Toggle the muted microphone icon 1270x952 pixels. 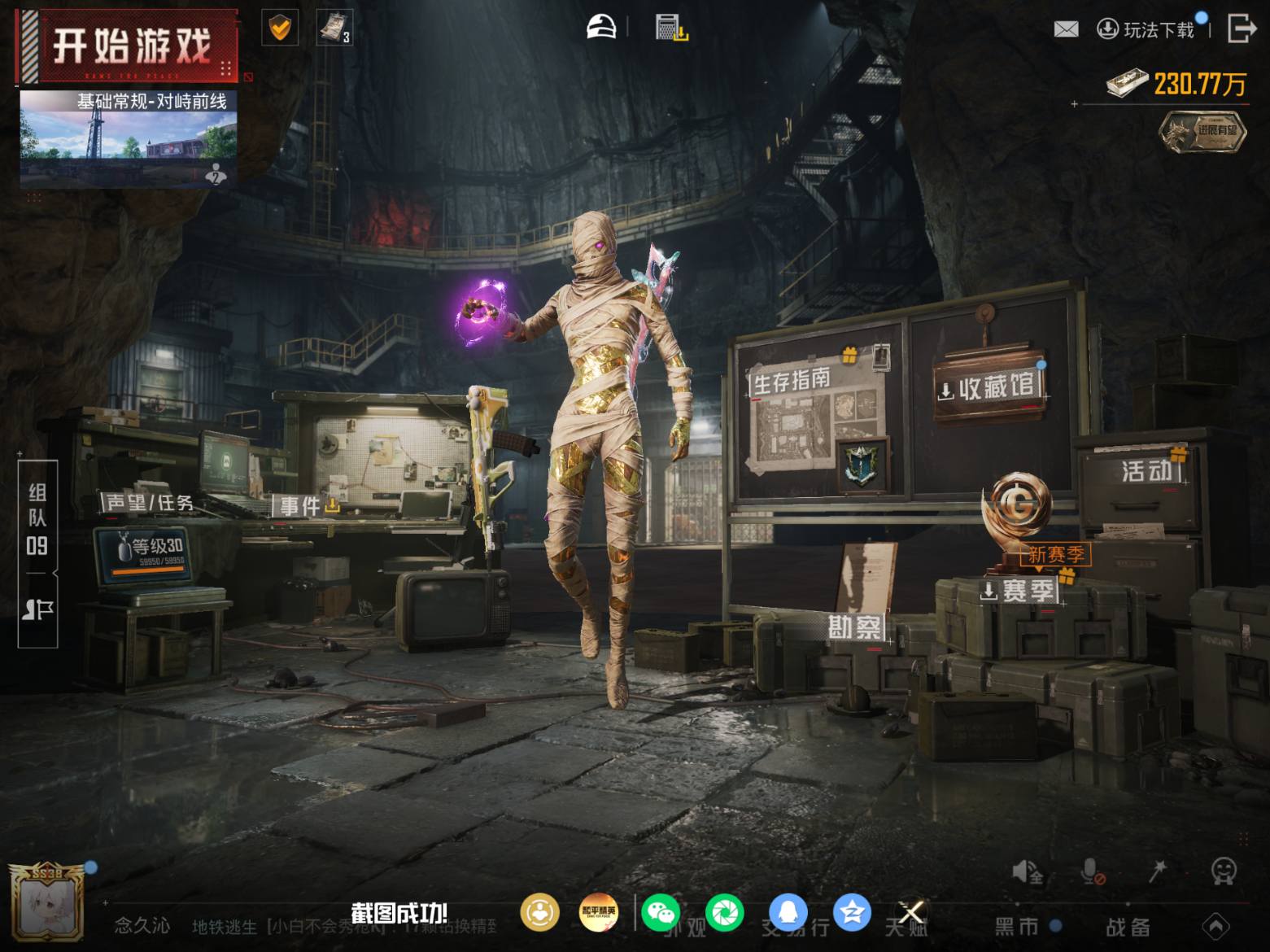click(x=1091, y=872)
